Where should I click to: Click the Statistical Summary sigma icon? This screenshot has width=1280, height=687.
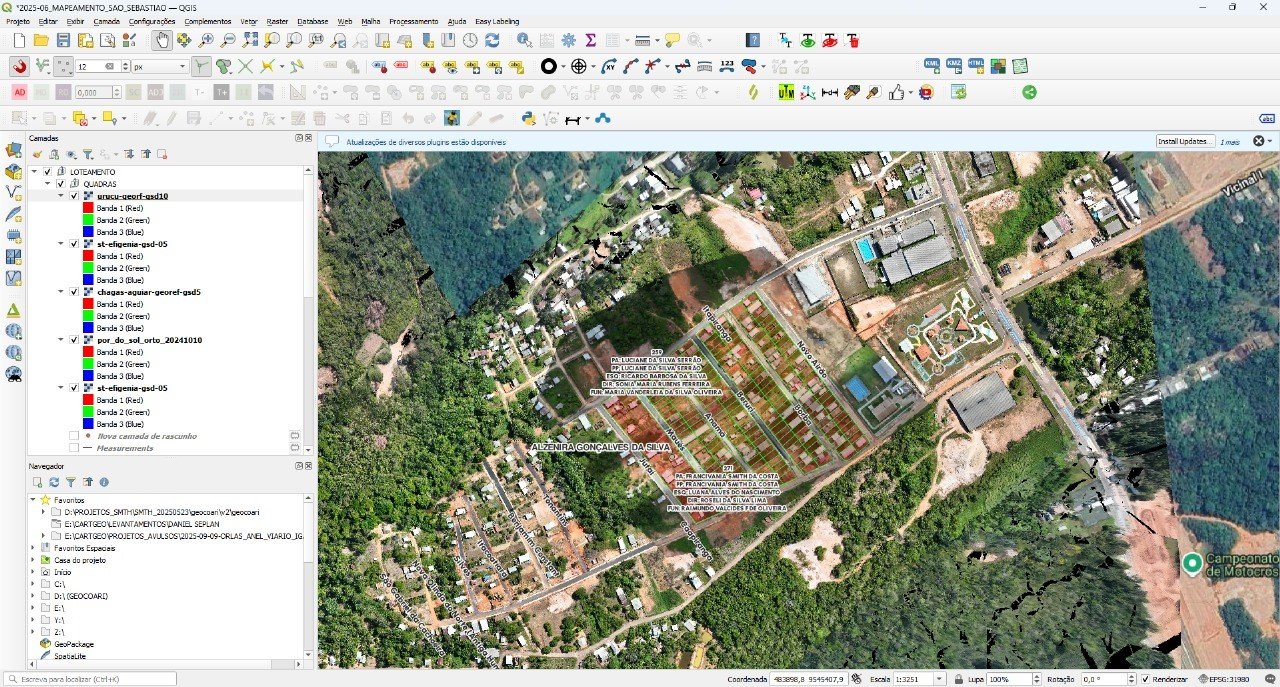tap(591, 40)
